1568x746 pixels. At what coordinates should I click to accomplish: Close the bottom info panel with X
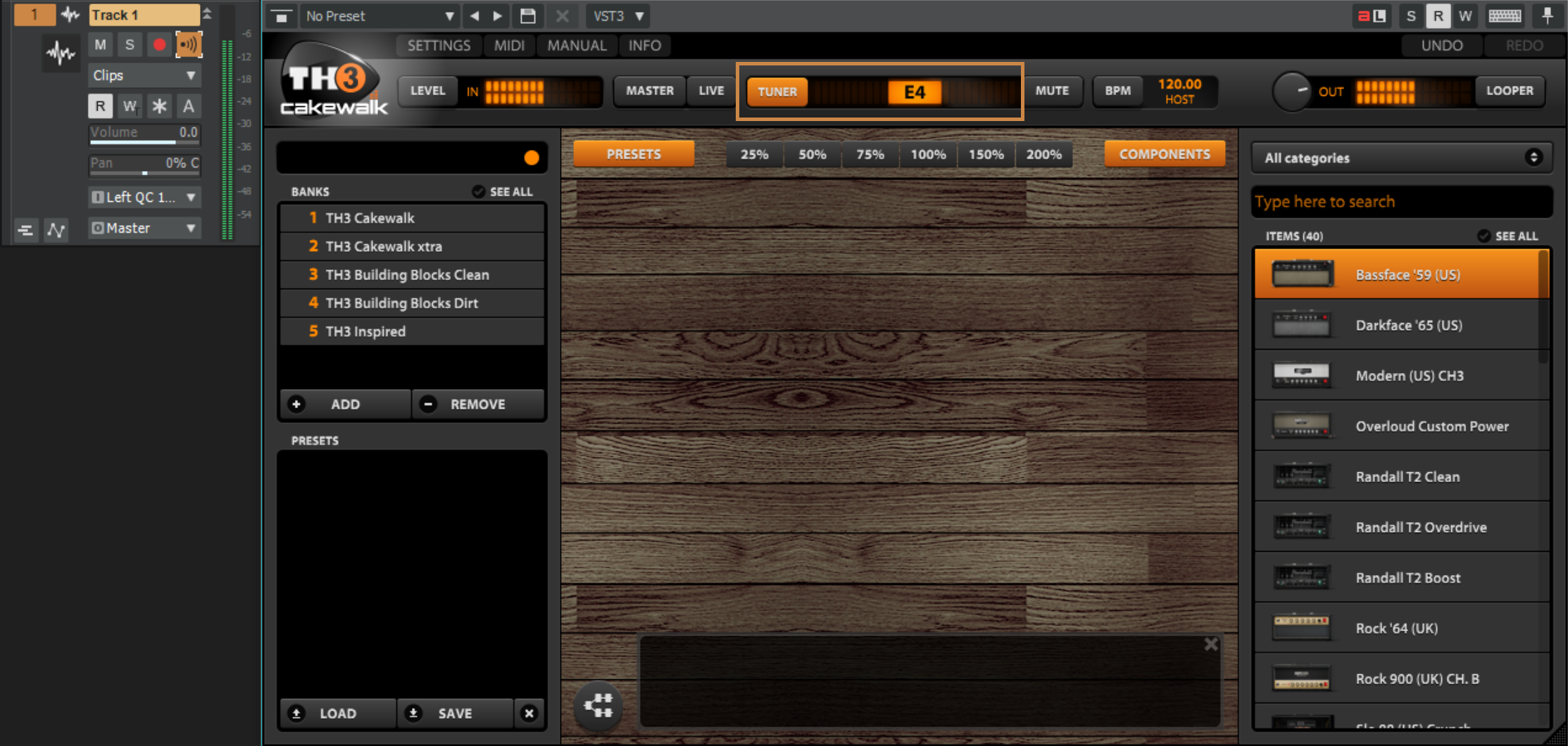[1211, 644]
